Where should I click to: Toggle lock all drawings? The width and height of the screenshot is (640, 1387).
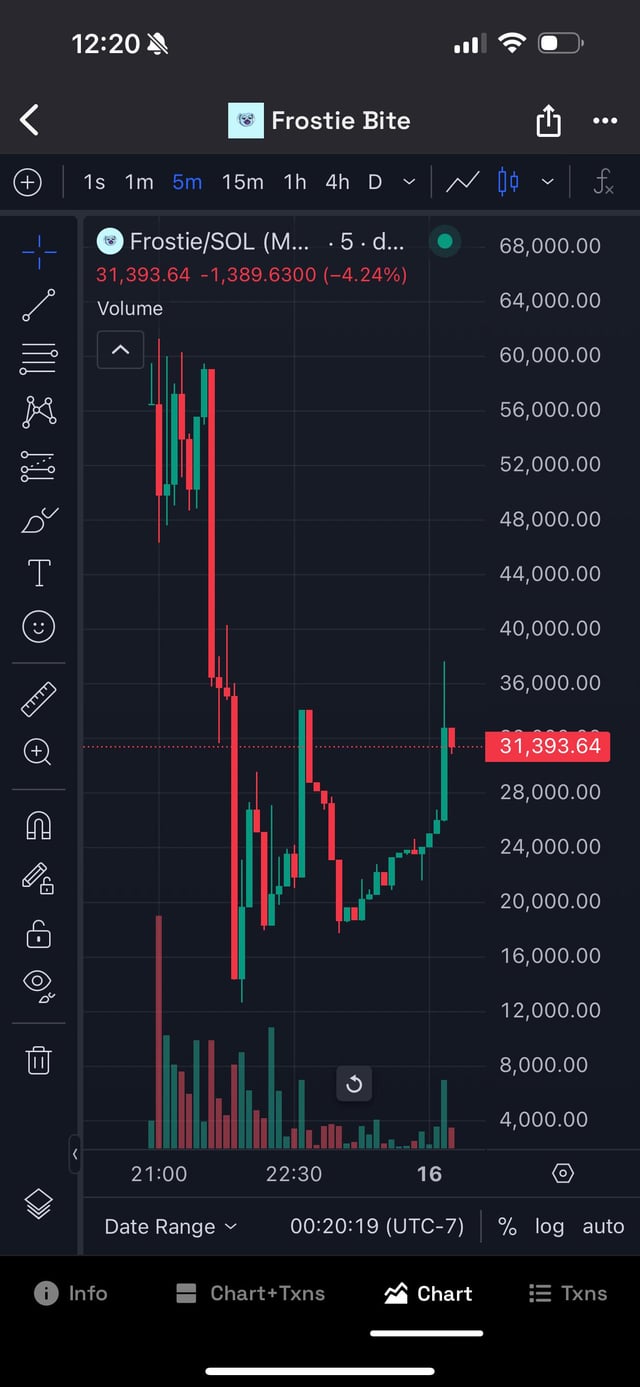point(38,934)
